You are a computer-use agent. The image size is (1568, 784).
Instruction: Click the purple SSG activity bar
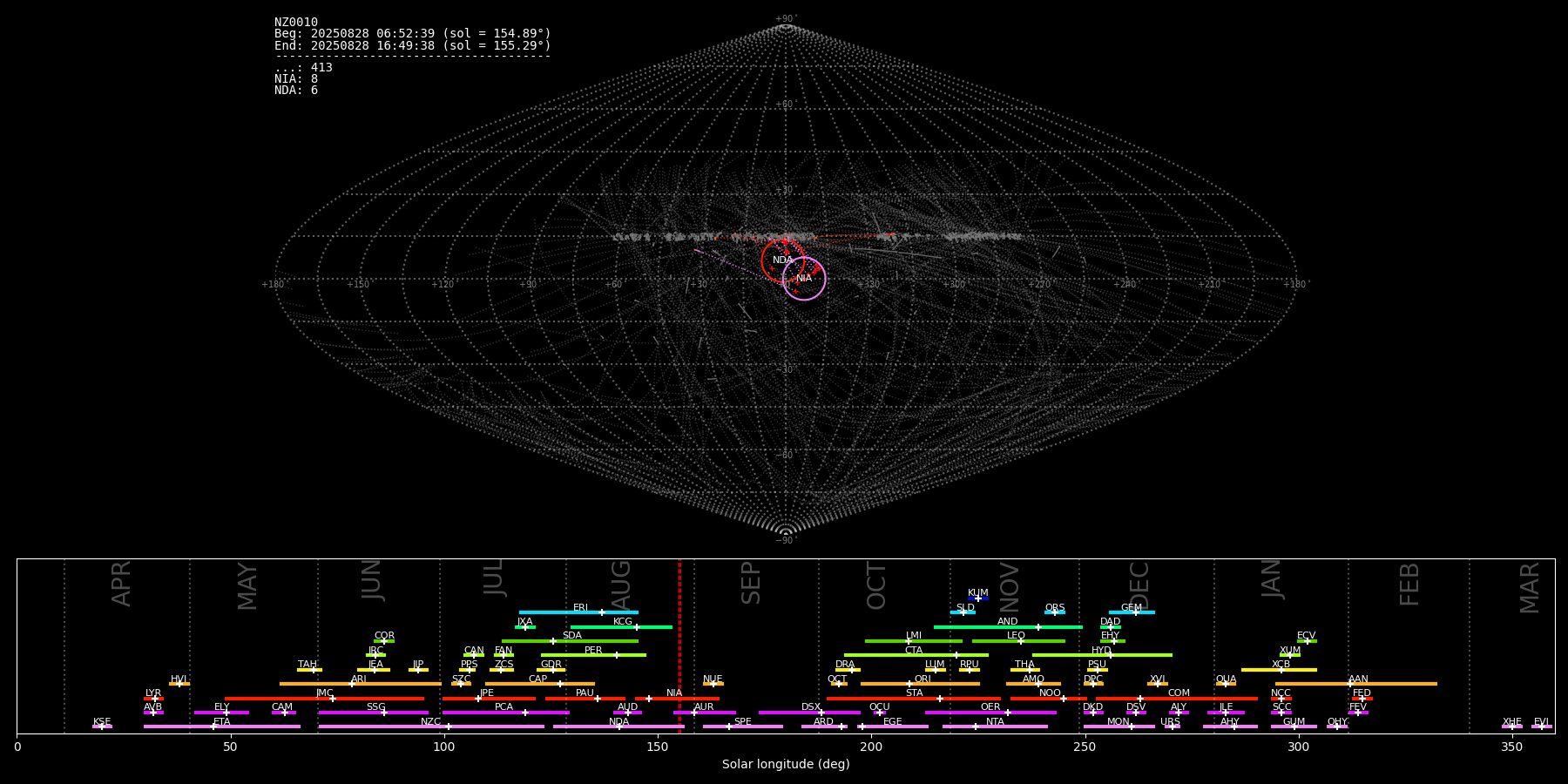pos(373,713)
